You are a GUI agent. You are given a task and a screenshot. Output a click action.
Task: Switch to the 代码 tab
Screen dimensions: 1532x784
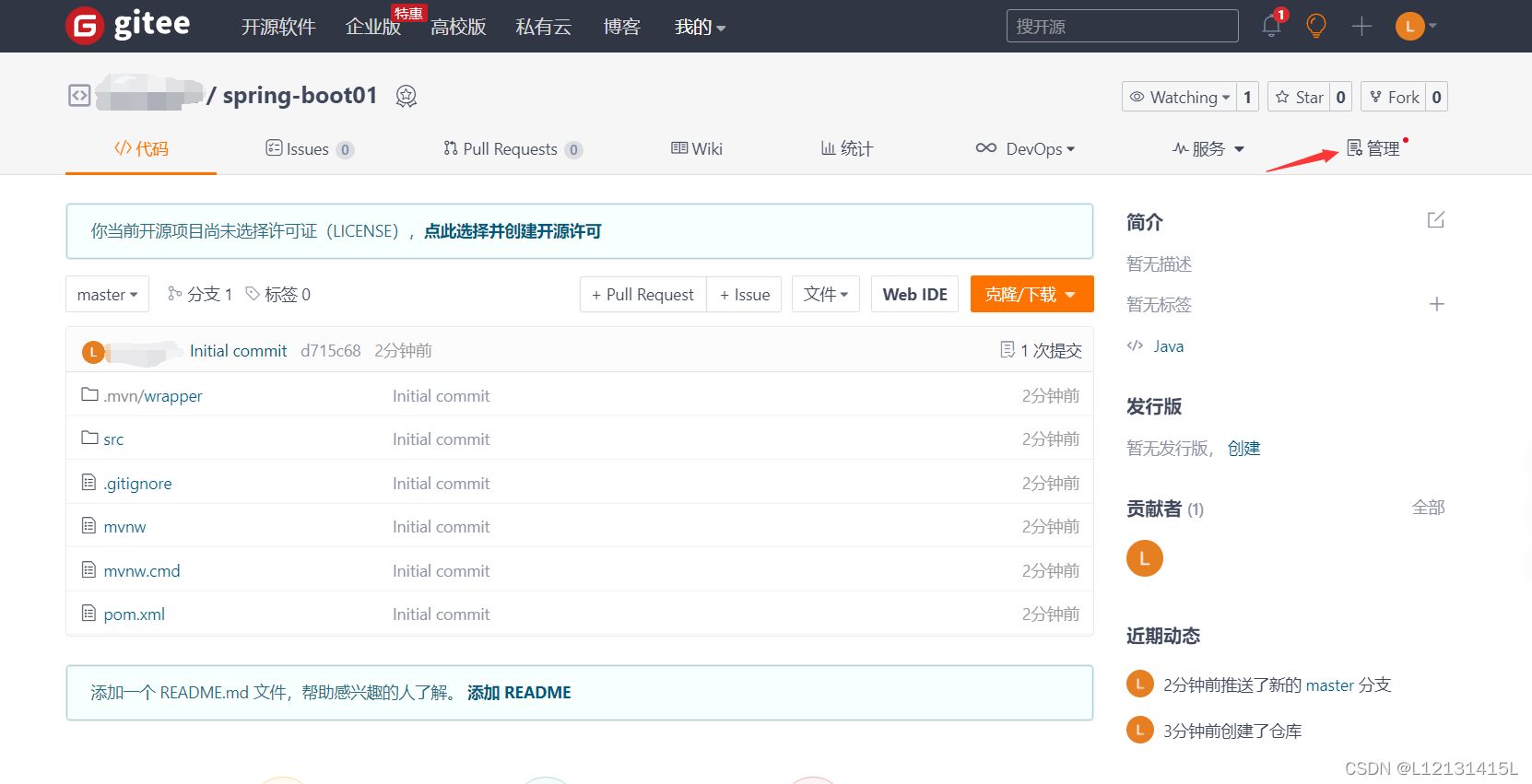(141, 148)
